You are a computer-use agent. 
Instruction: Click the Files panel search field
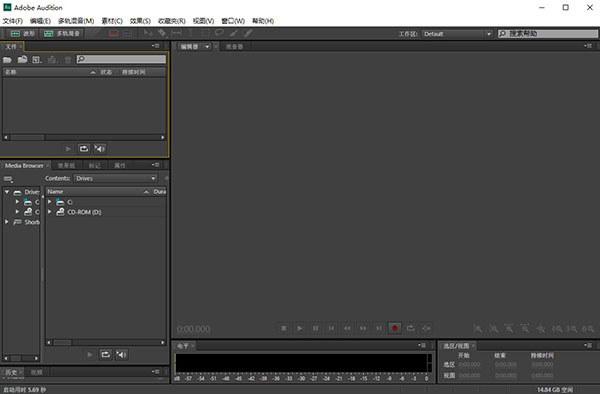[121, 59]
